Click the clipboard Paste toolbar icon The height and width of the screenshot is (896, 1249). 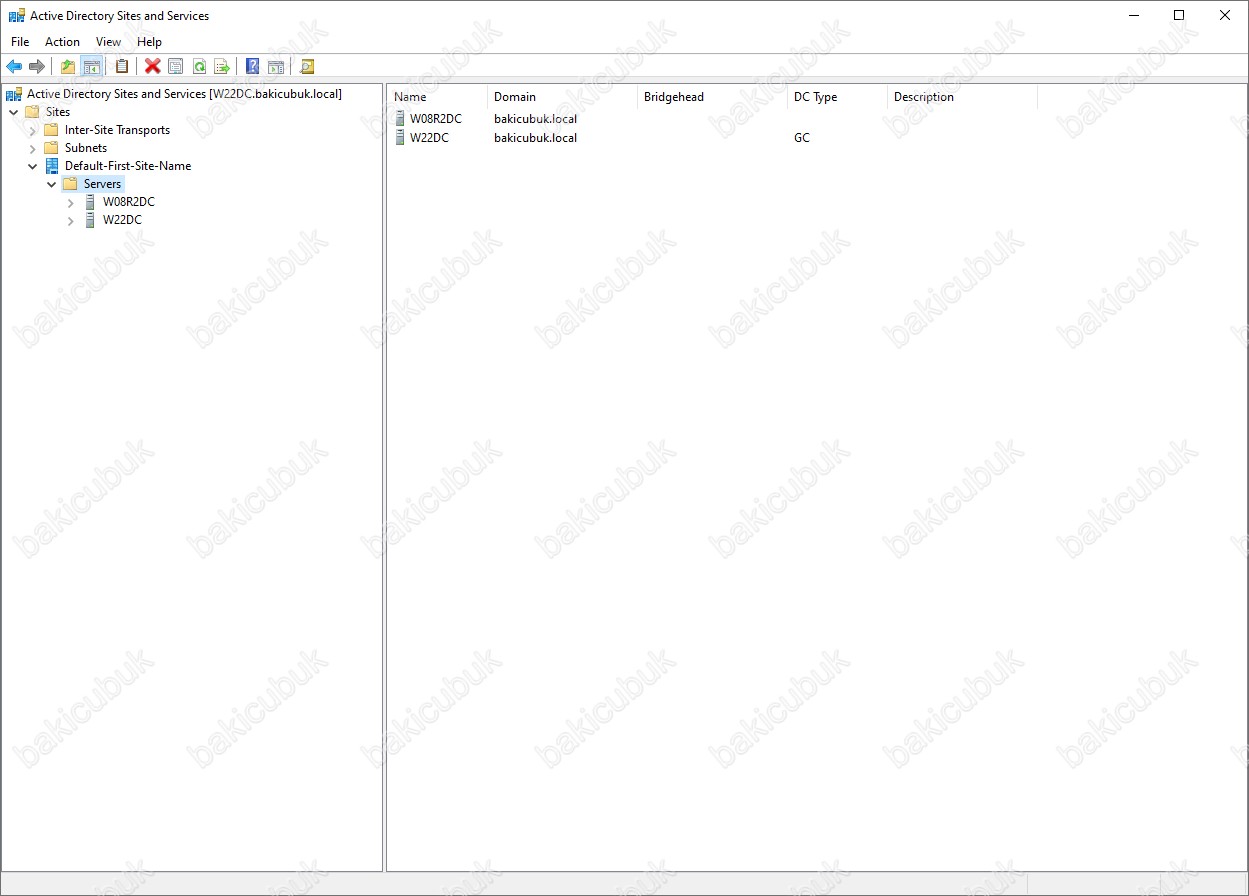coord(122,67)
